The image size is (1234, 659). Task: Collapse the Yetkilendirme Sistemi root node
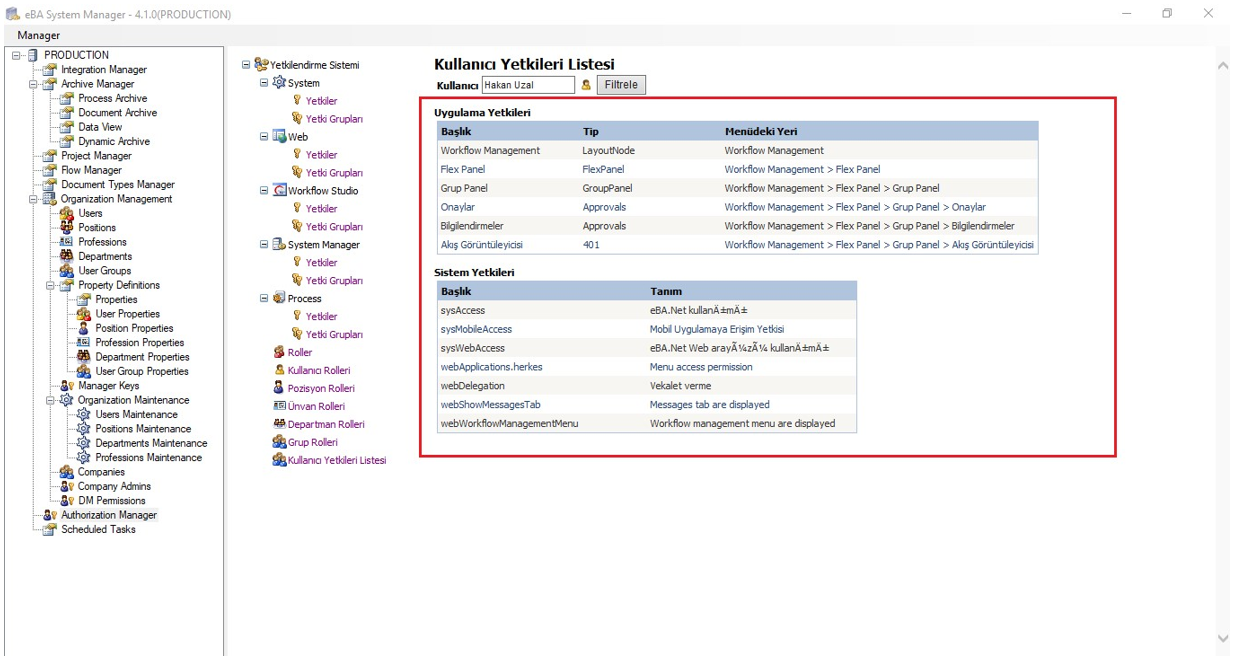246,65
